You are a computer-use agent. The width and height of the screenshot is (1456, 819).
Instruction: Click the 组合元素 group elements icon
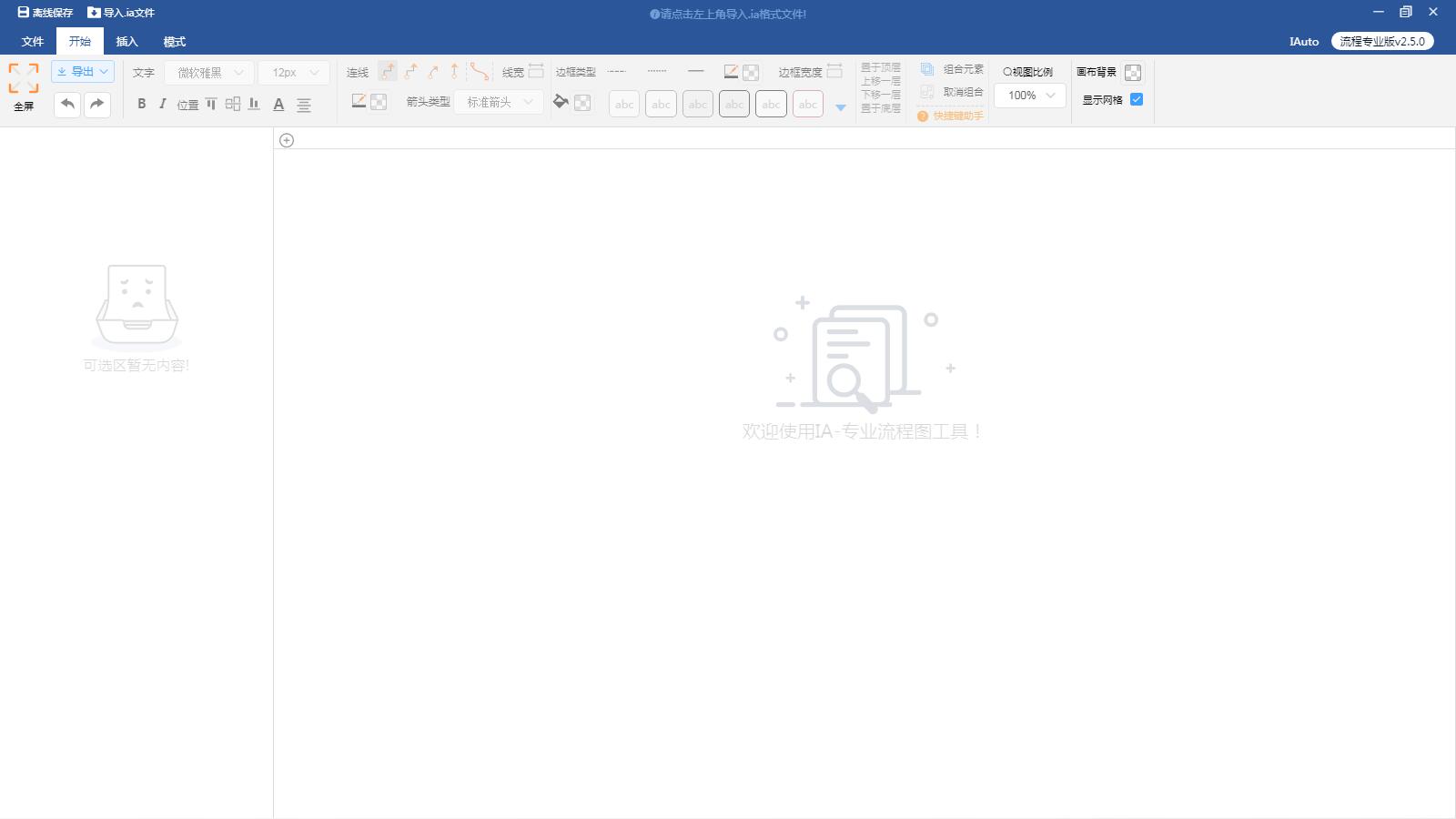tap(927, 68)
